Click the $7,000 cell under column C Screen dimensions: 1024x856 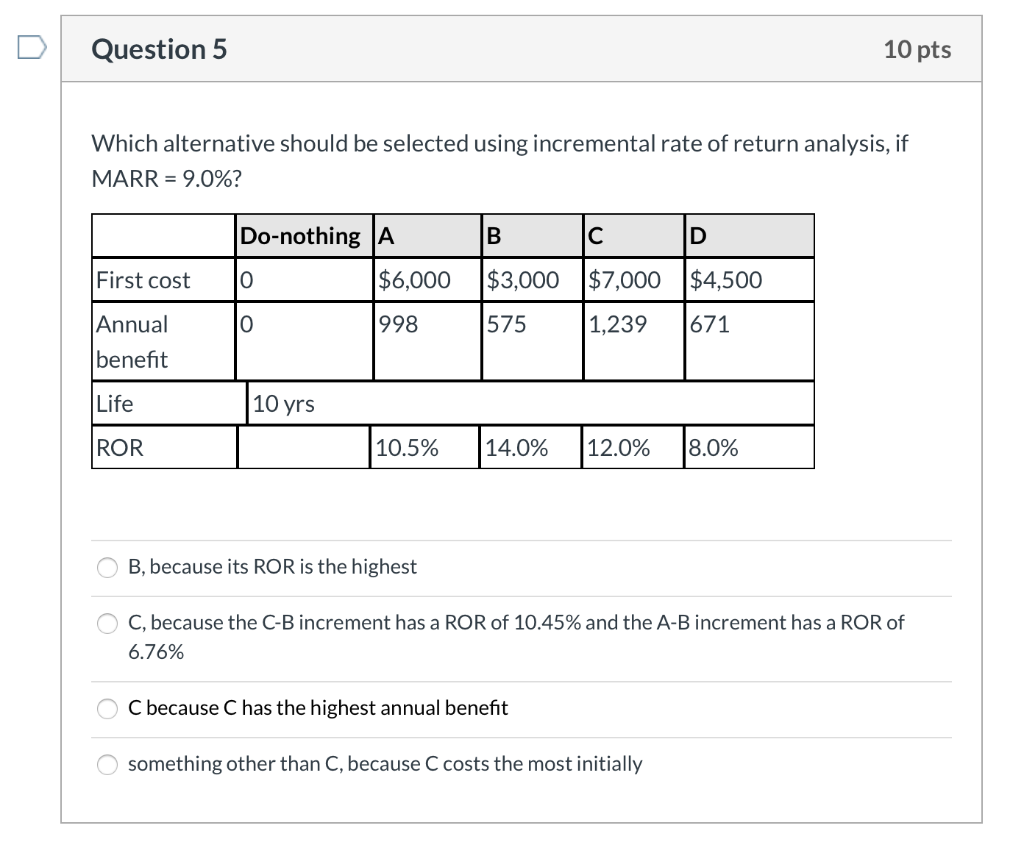(624, 280)
